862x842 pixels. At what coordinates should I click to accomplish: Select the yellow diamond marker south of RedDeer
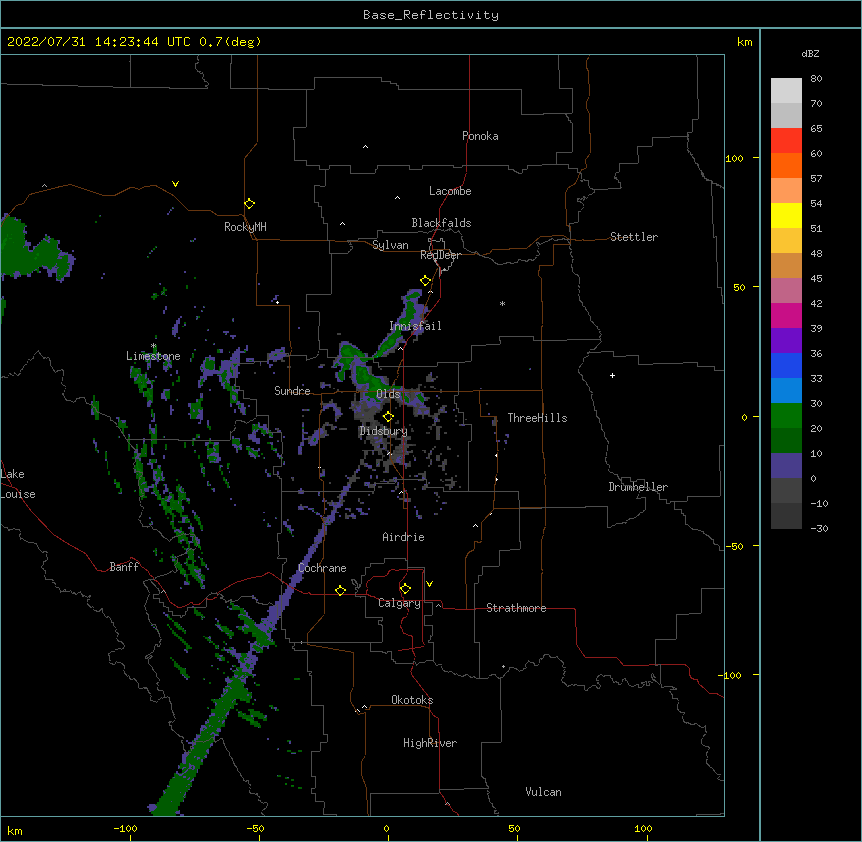pyautogui.click(x=425, y=281)
